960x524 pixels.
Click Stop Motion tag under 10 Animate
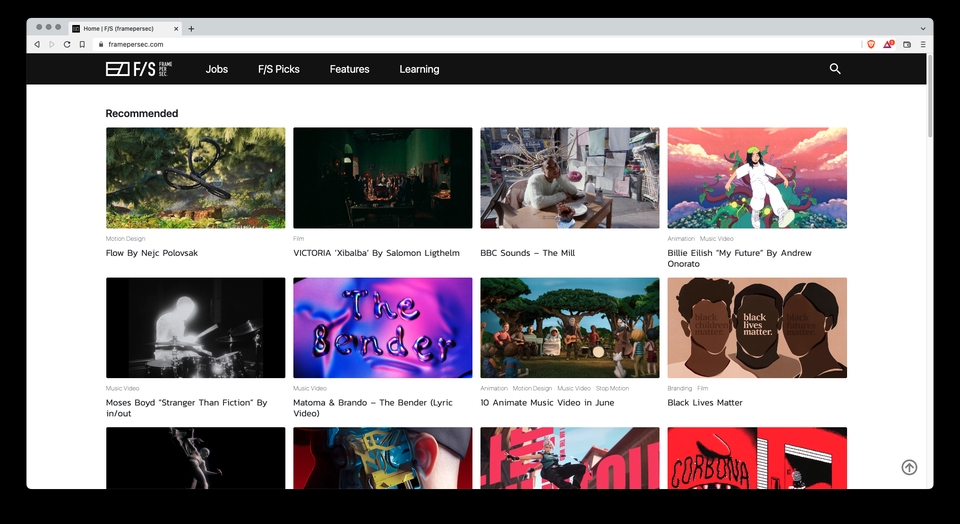click(x=612, y=388)
